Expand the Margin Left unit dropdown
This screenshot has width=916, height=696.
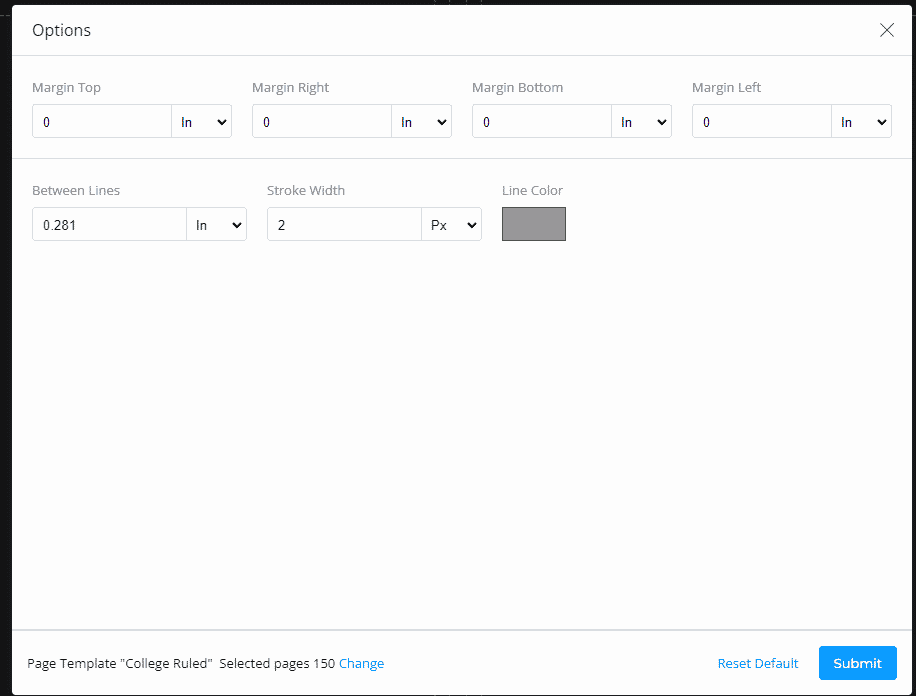click(x=862, y=122)
